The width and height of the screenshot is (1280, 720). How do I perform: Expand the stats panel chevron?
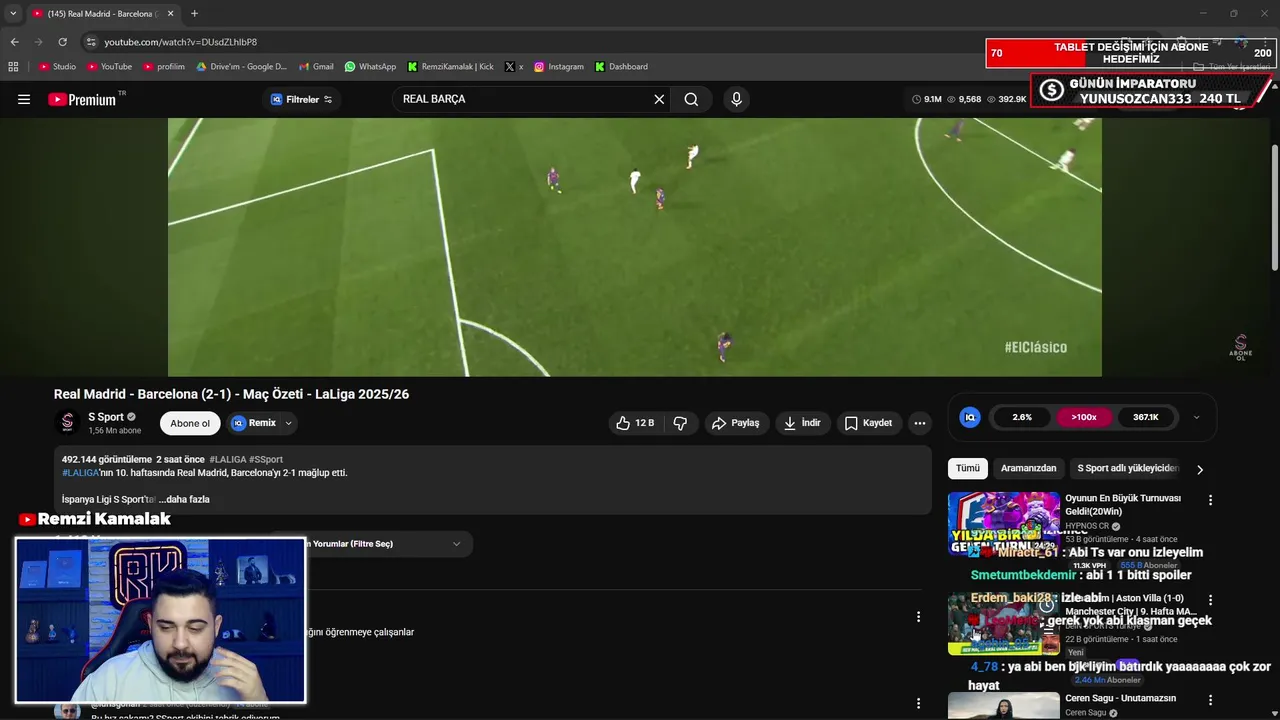[1197, 417]
